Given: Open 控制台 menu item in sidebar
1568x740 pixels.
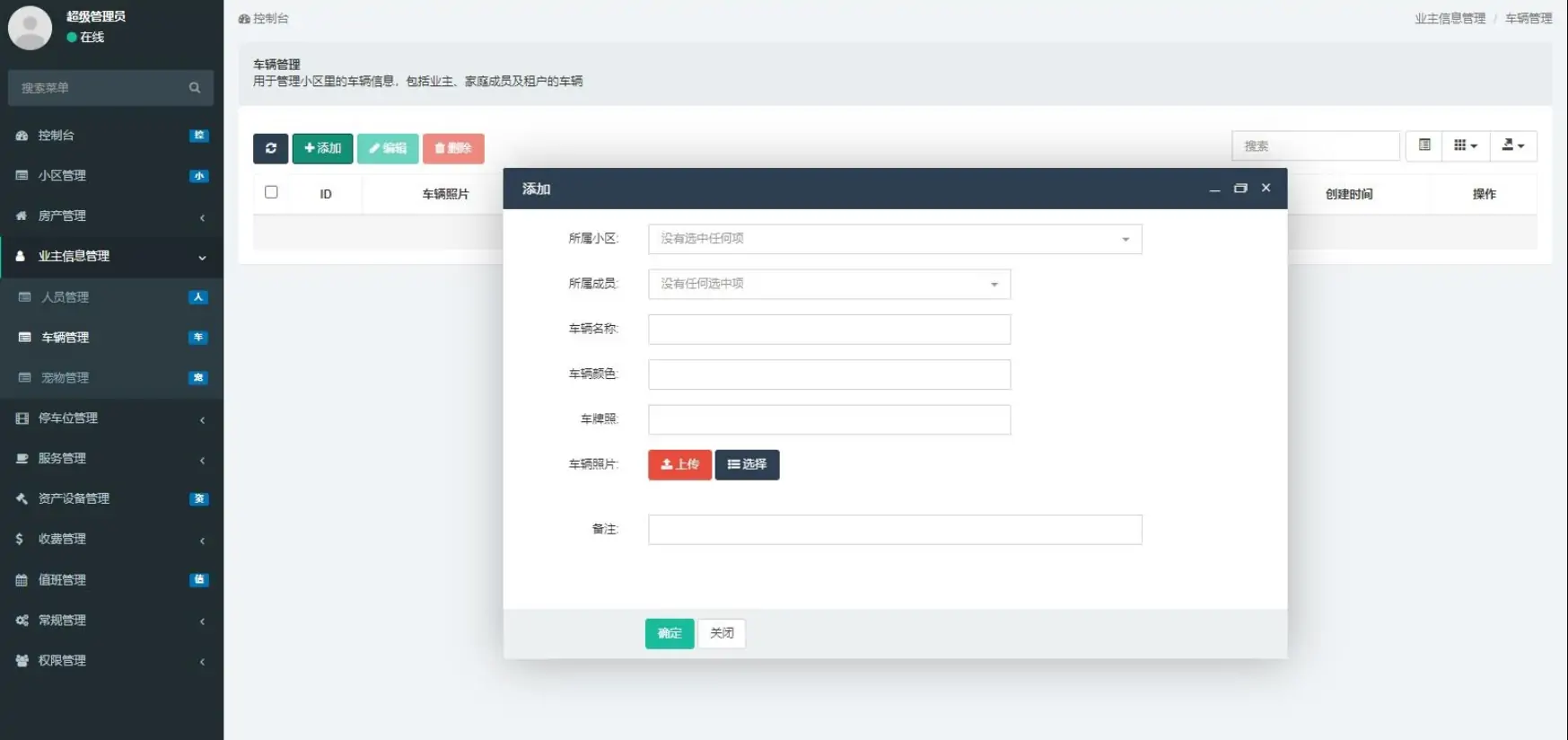Looking at the screenshot, I should 111,136.
